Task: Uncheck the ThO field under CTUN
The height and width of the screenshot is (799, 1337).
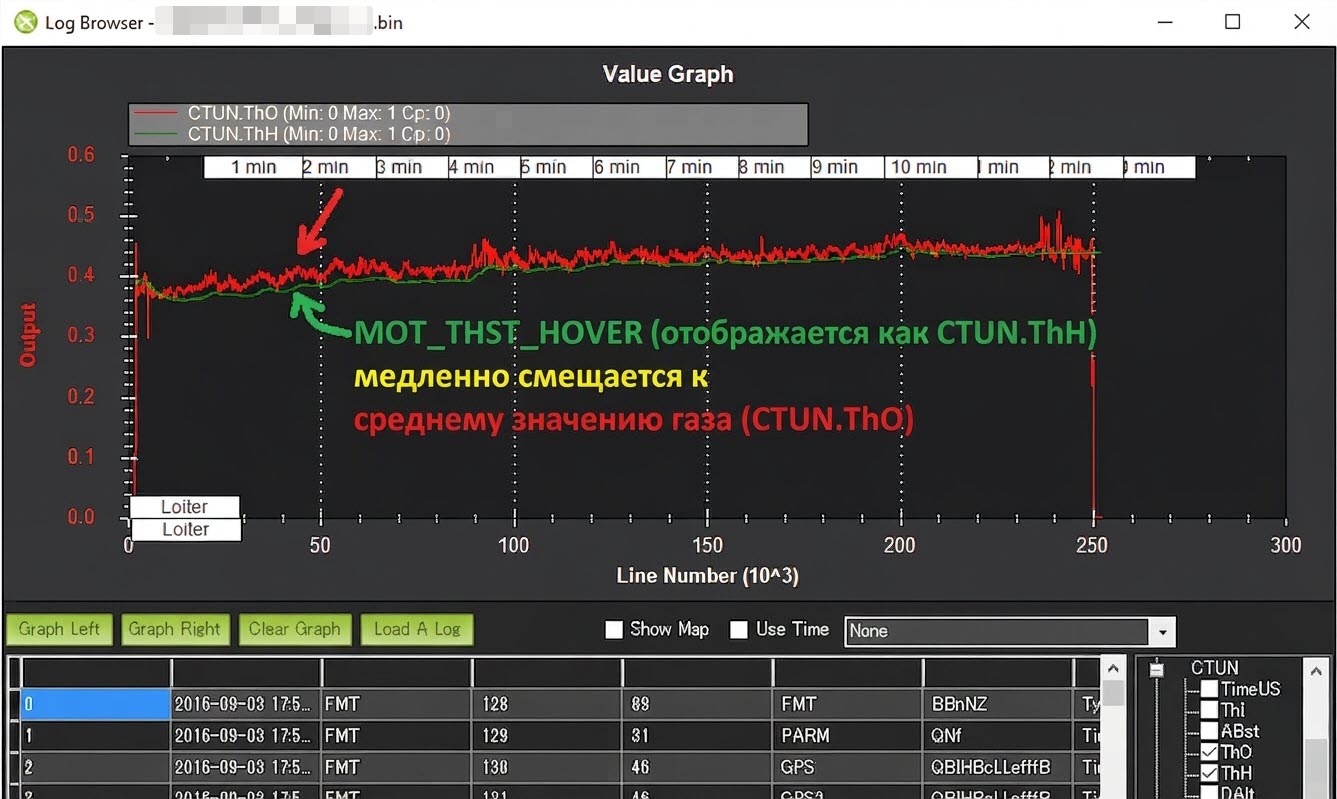Action: point(1209,752)
